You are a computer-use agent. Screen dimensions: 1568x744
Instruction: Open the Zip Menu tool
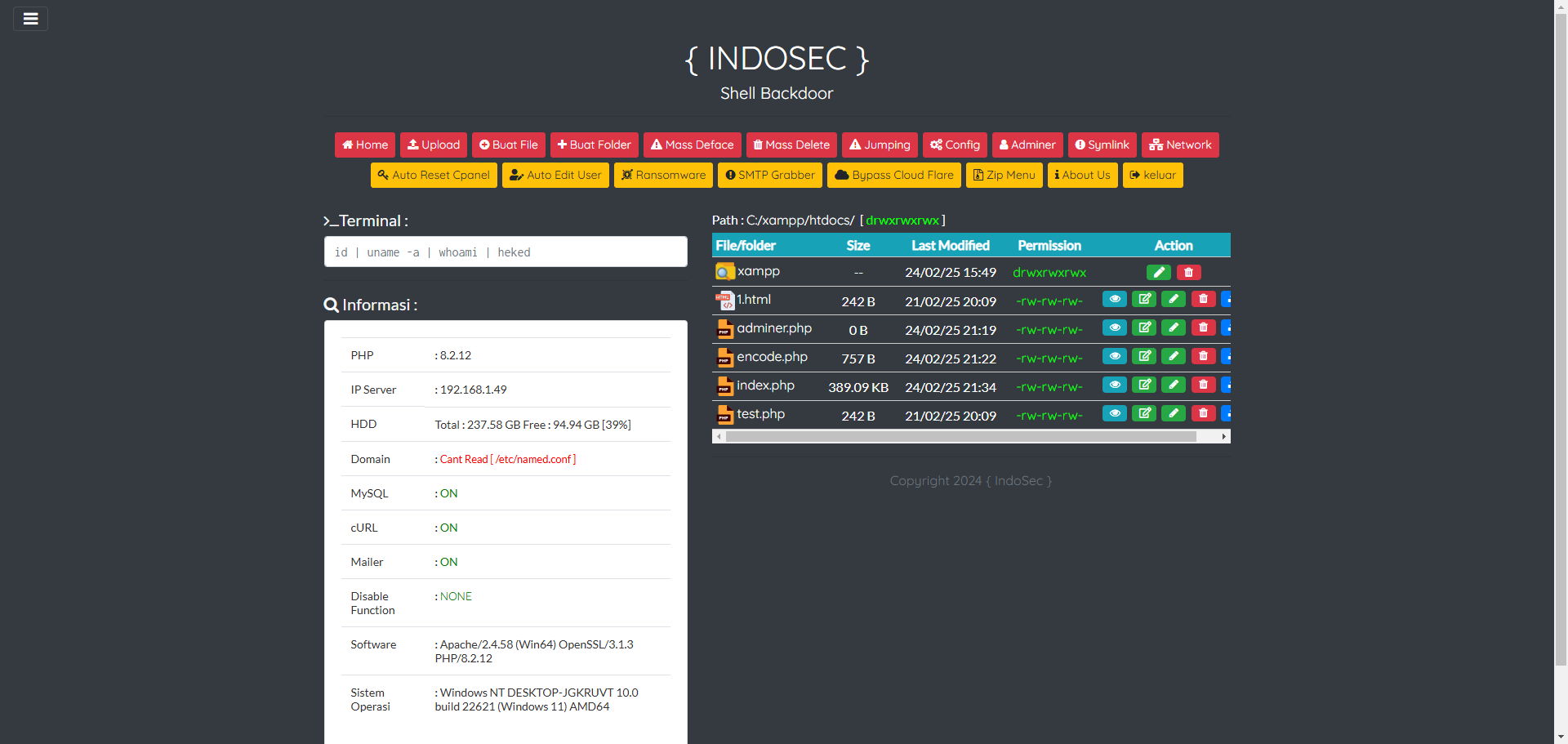1004,175
